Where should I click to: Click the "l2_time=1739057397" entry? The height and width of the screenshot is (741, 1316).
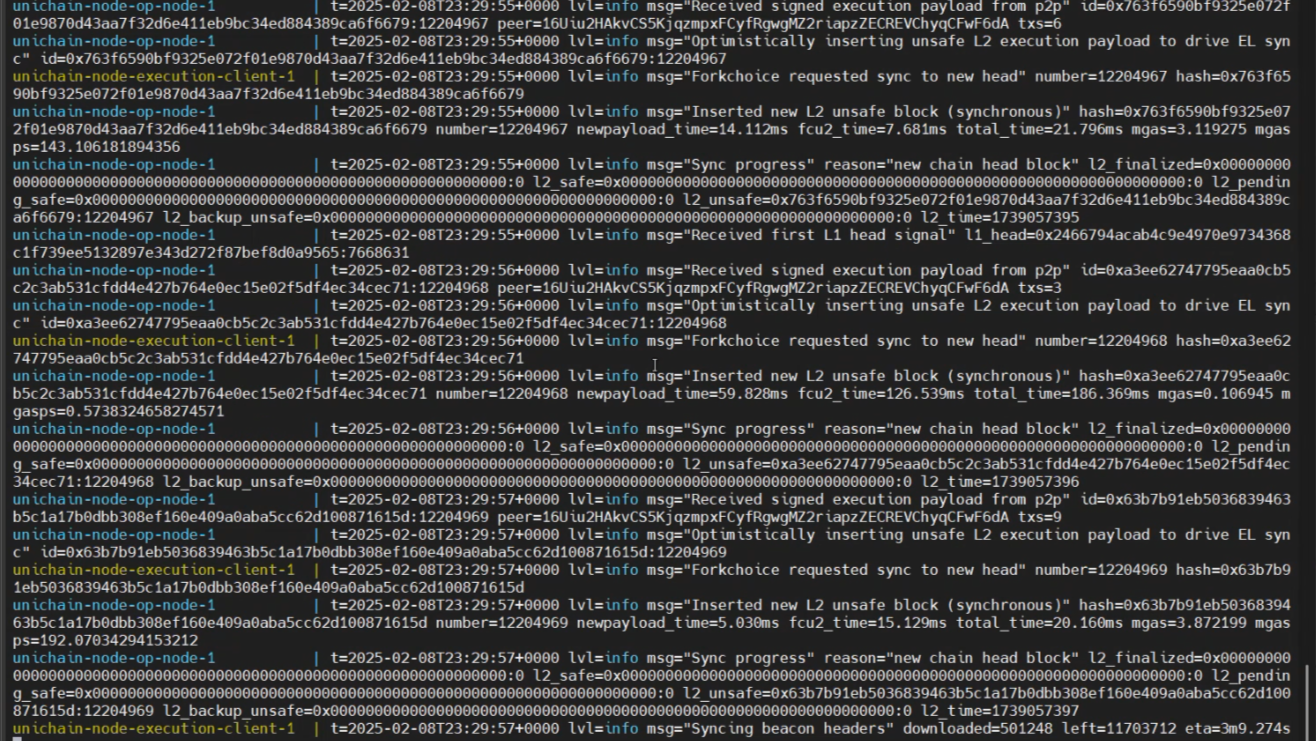click(1000, 711)
